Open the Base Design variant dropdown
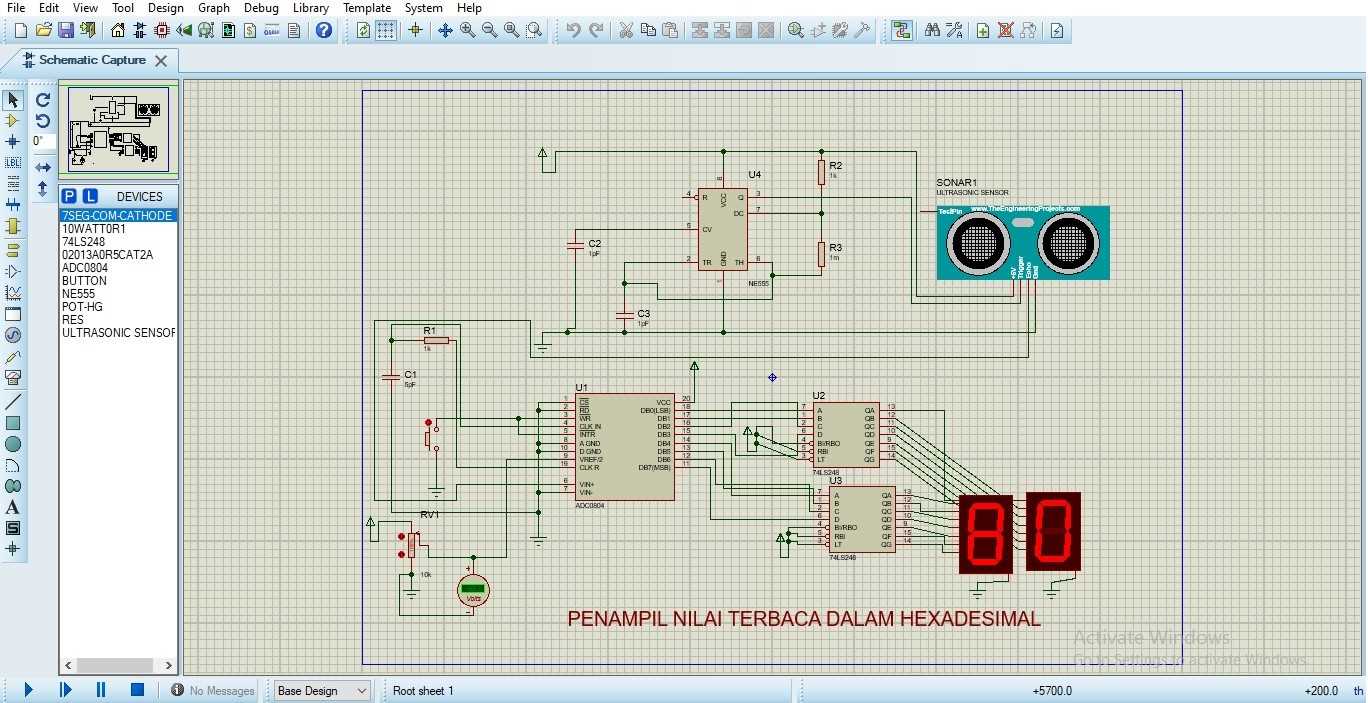Viewport: 1368px width, 703px height. click(x=322, y=691)
